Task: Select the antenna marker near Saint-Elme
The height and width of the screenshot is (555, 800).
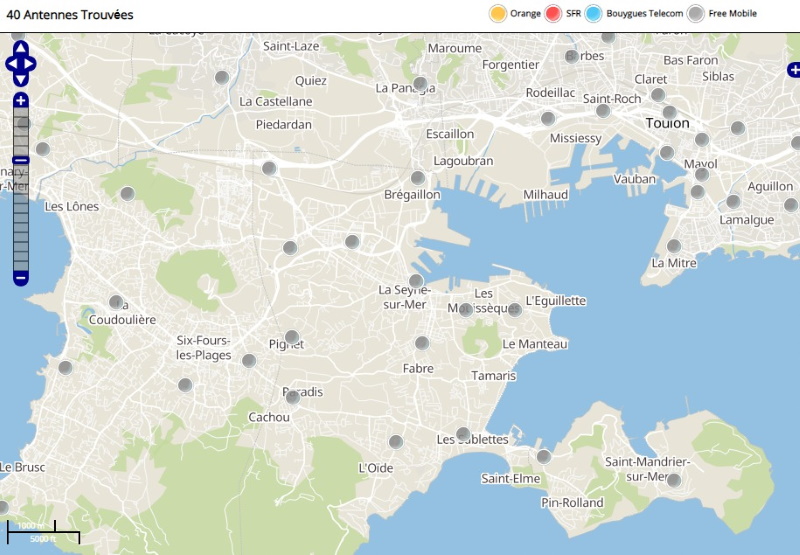Action: point(543,456)
